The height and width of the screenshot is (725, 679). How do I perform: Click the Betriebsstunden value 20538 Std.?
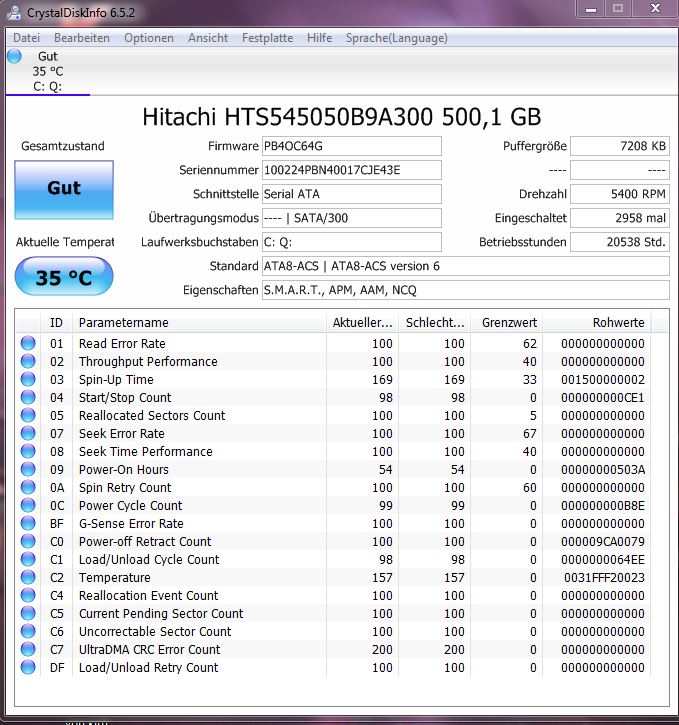click(x=620, y=242)
